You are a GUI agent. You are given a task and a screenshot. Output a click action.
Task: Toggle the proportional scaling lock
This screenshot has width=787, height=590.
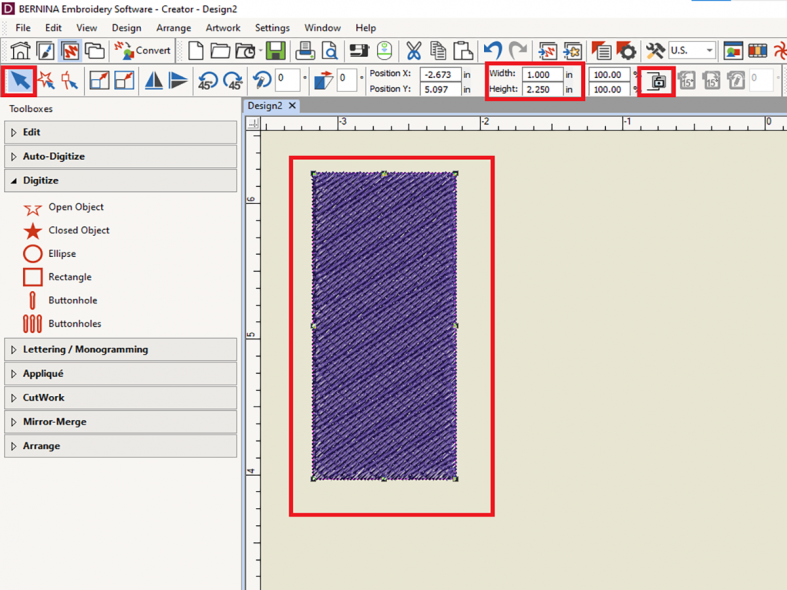pos(657,81)
